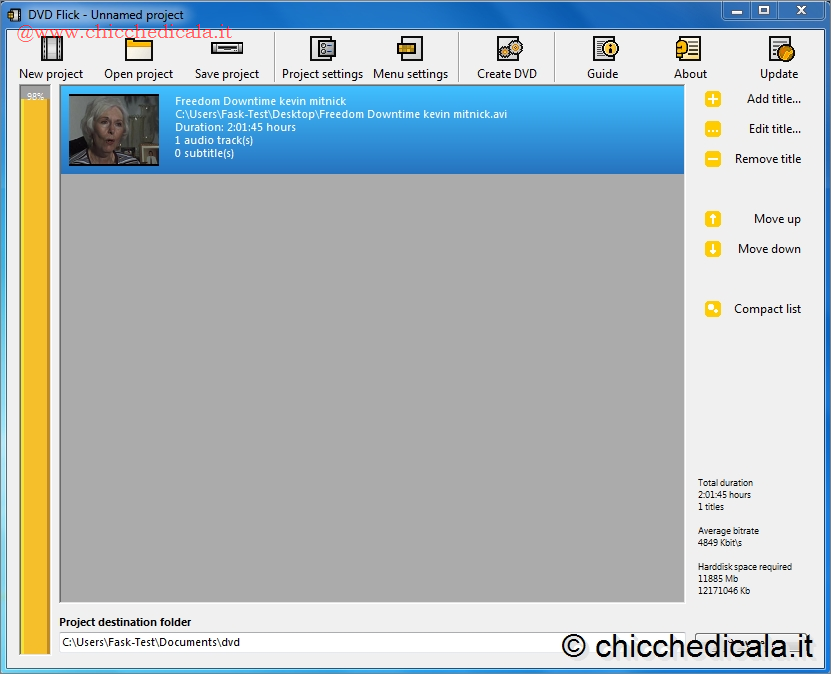Click the Remove title button
831x674 pixels.
click(x=767, y=159)
